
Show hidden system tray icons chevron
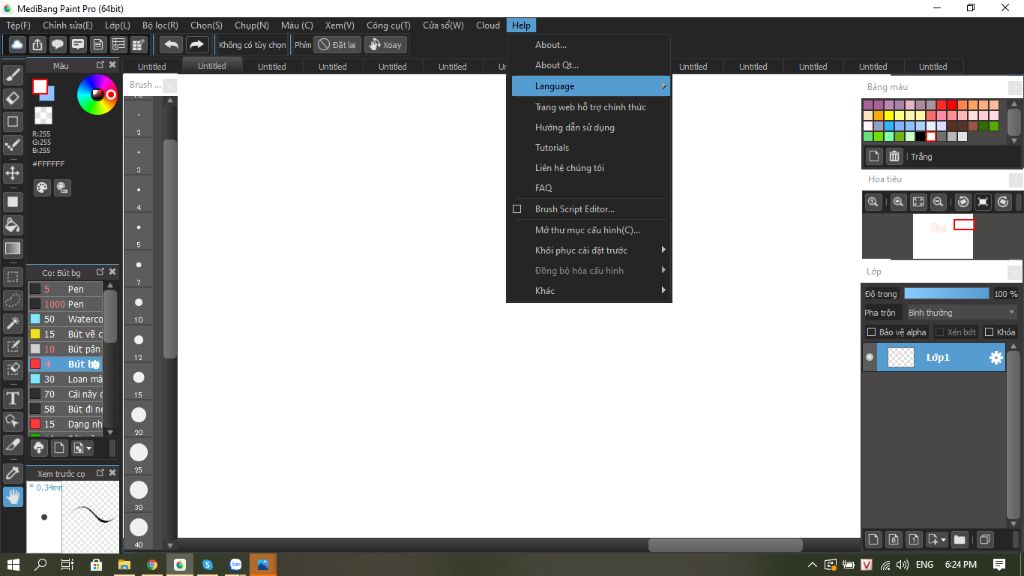[812, 565]
